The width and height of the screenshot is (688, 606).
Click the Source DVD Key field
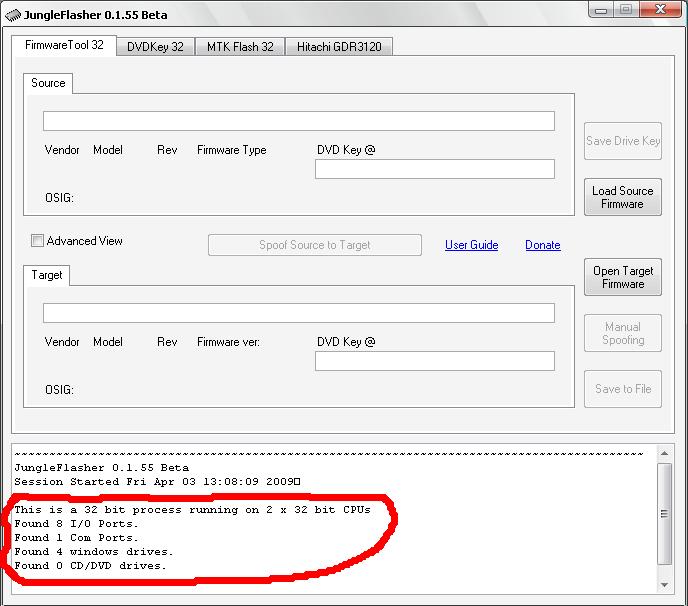coord(435,169)
